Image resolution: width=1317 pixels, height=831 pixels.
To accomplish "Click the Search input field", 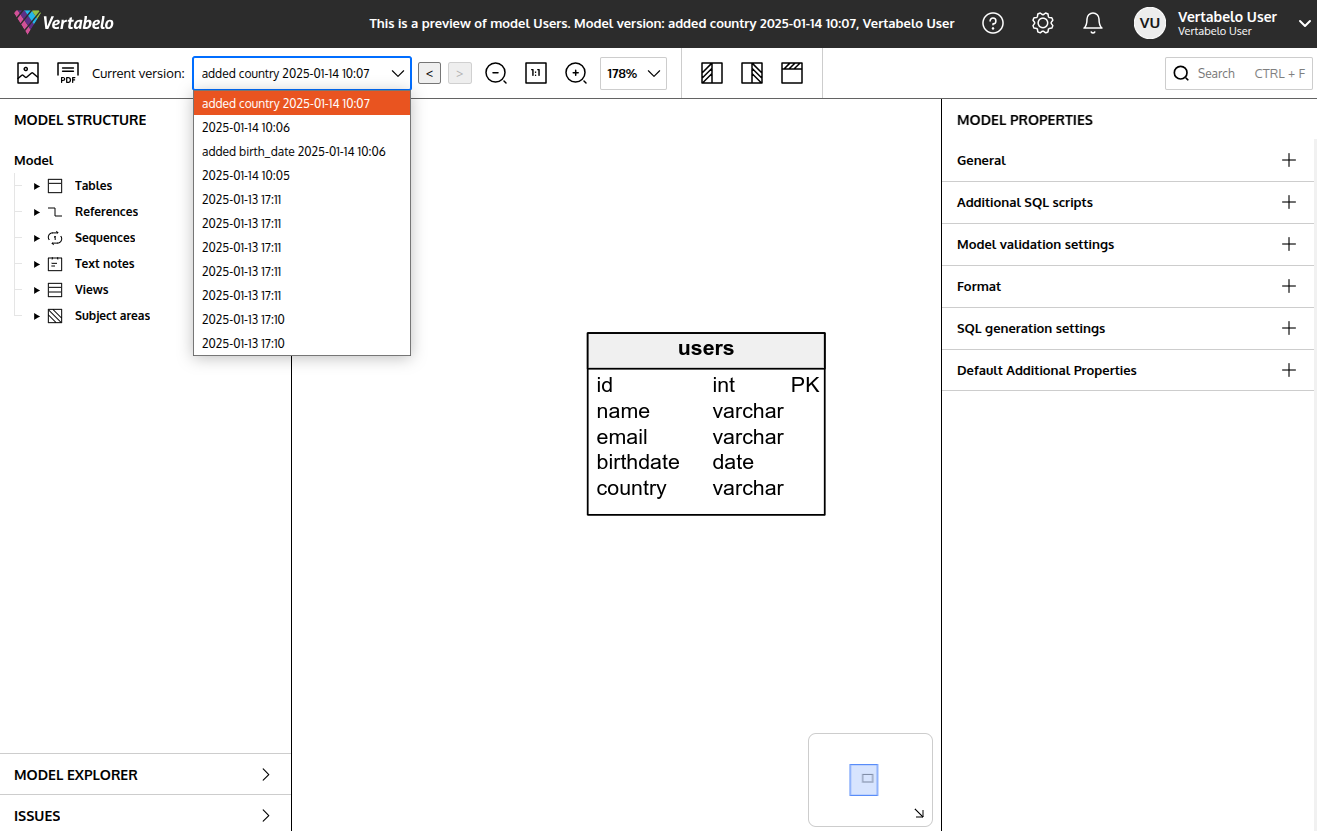I will [1238, 73].
